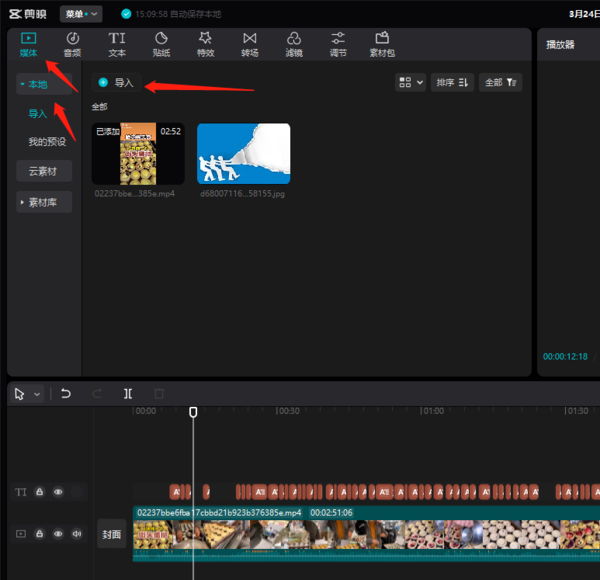The width and height of the screenshot is (600, 580).
Task: Open the 音频 (Audio) tab
Action: [72, 44]
